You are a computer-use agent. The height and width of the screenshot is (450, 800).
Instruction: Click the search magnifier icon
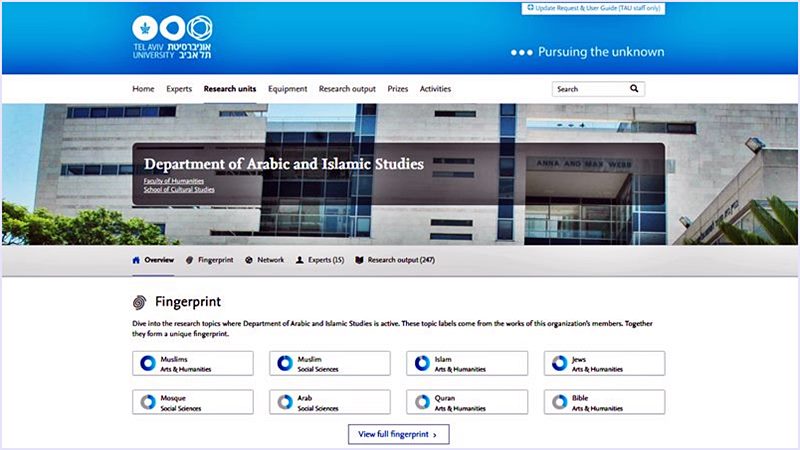634,89
